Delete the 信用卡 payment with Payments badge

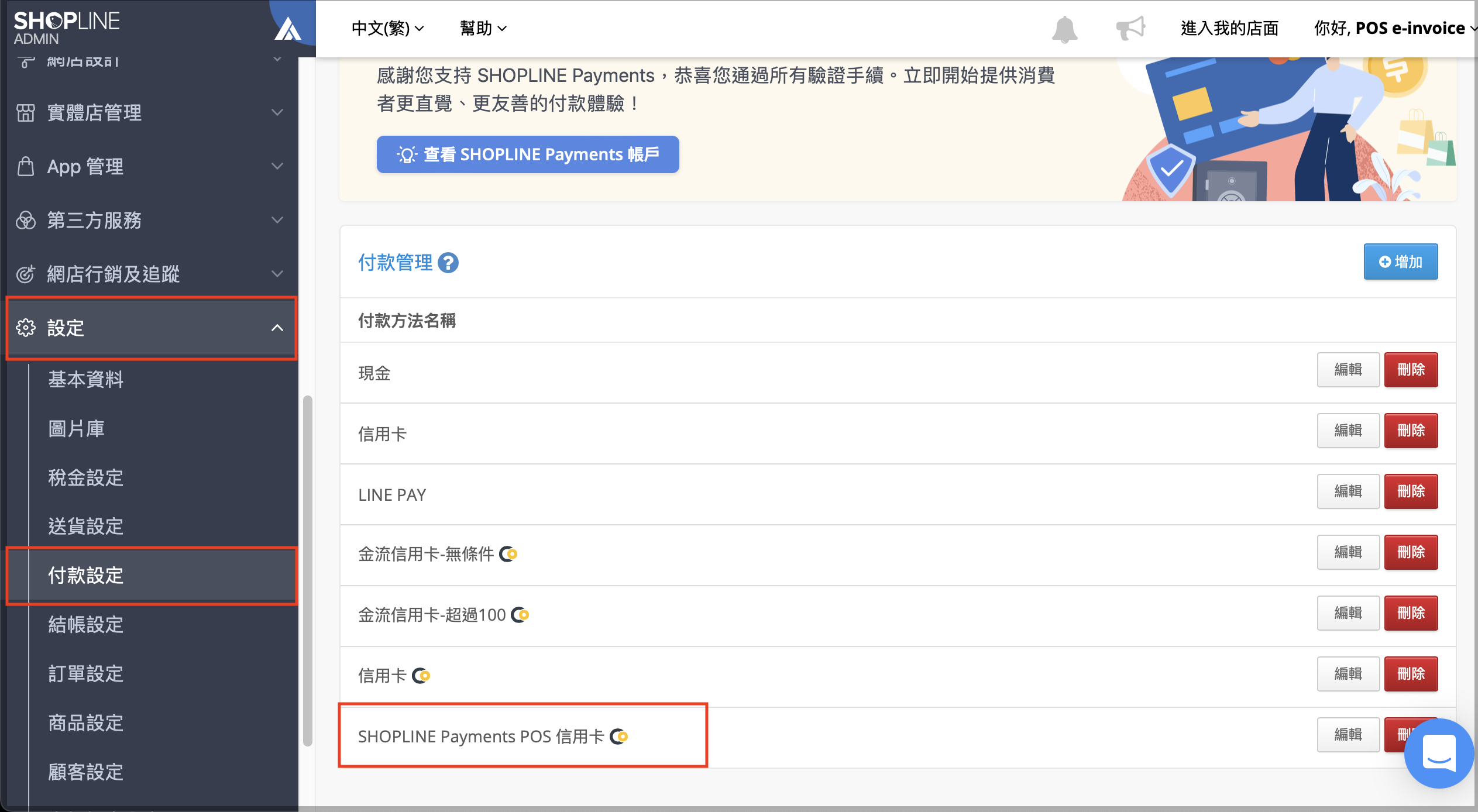(x=1411, y=674)
